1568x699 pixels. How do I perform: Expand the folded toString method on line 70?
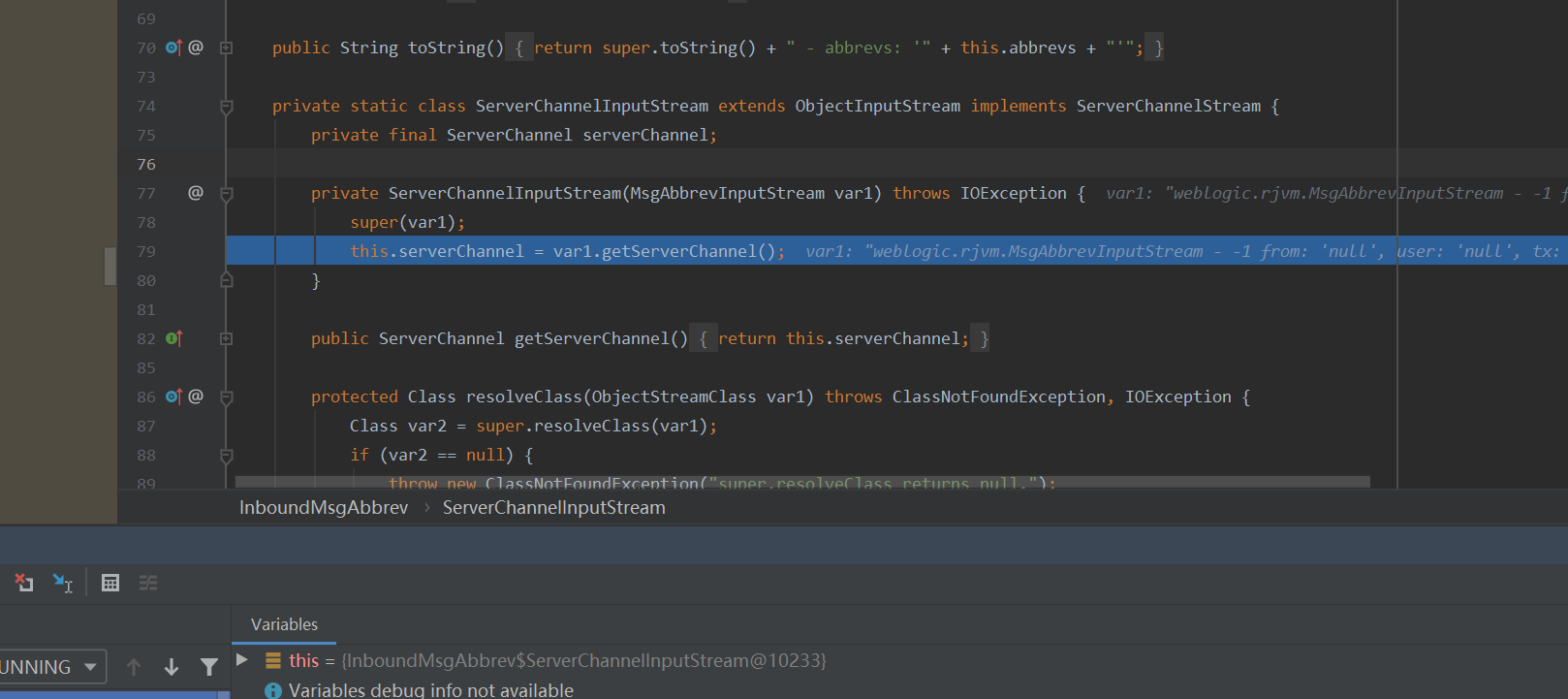(226, 48)
